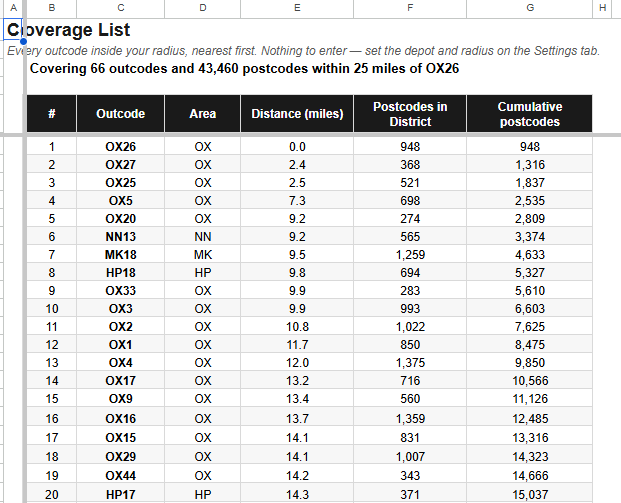Select the MK18 outcode cell
Screen dimensions: 621x503
pyautogui.click(x=120, y=255)
